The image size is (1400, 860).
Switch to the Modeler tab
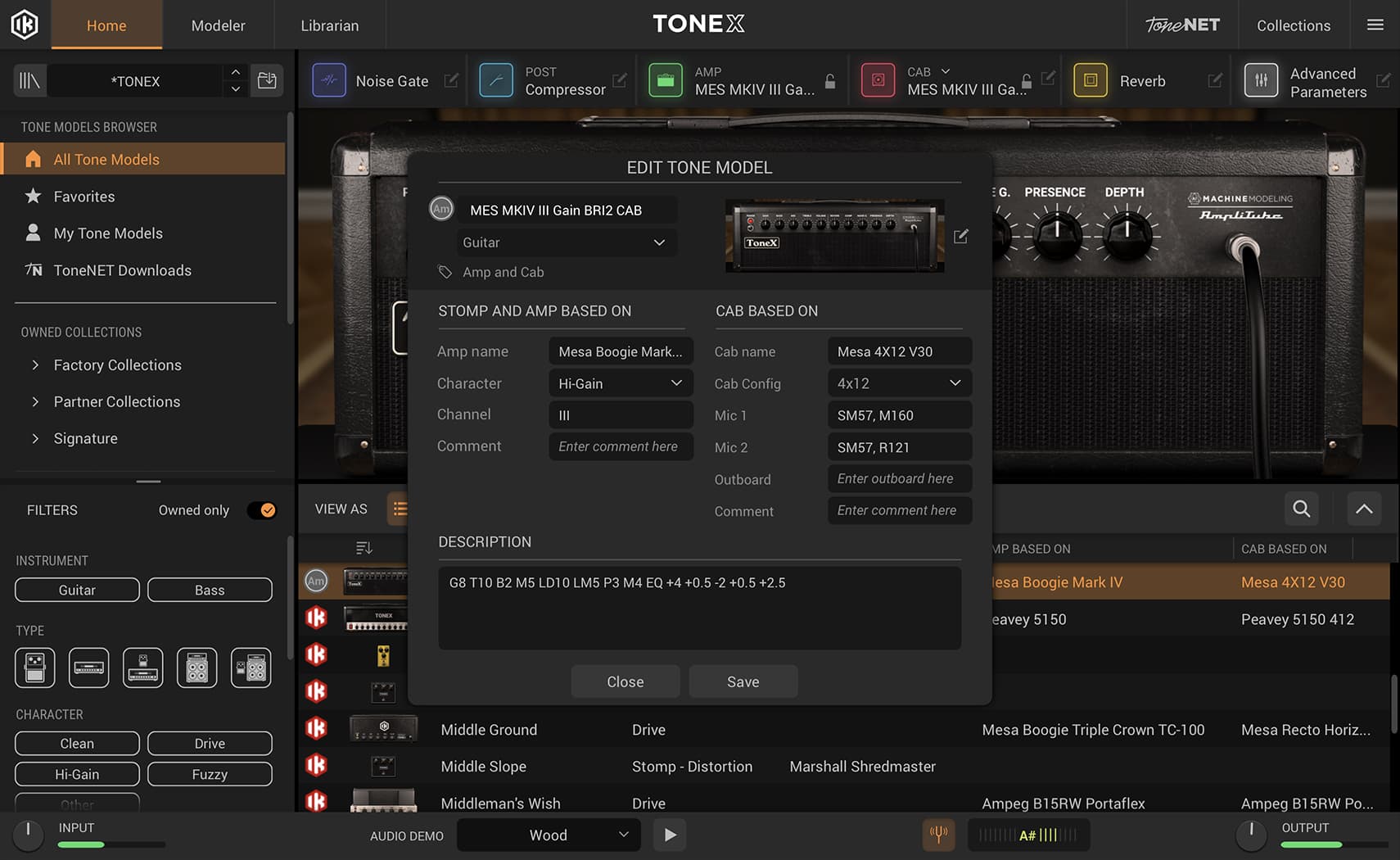218,25
